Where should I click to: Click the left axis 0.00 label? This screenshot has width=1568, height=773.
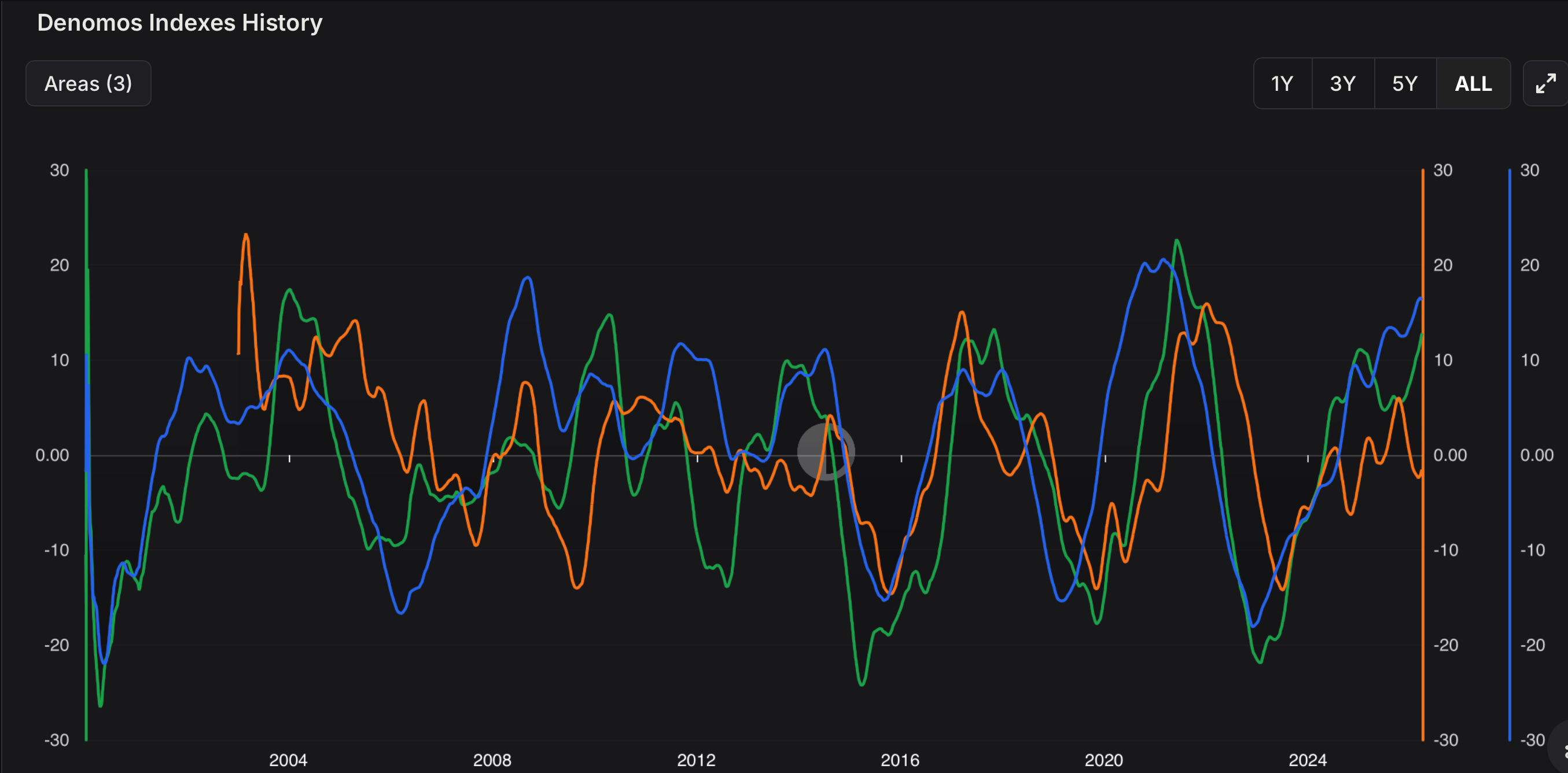(x=52, y=455)
